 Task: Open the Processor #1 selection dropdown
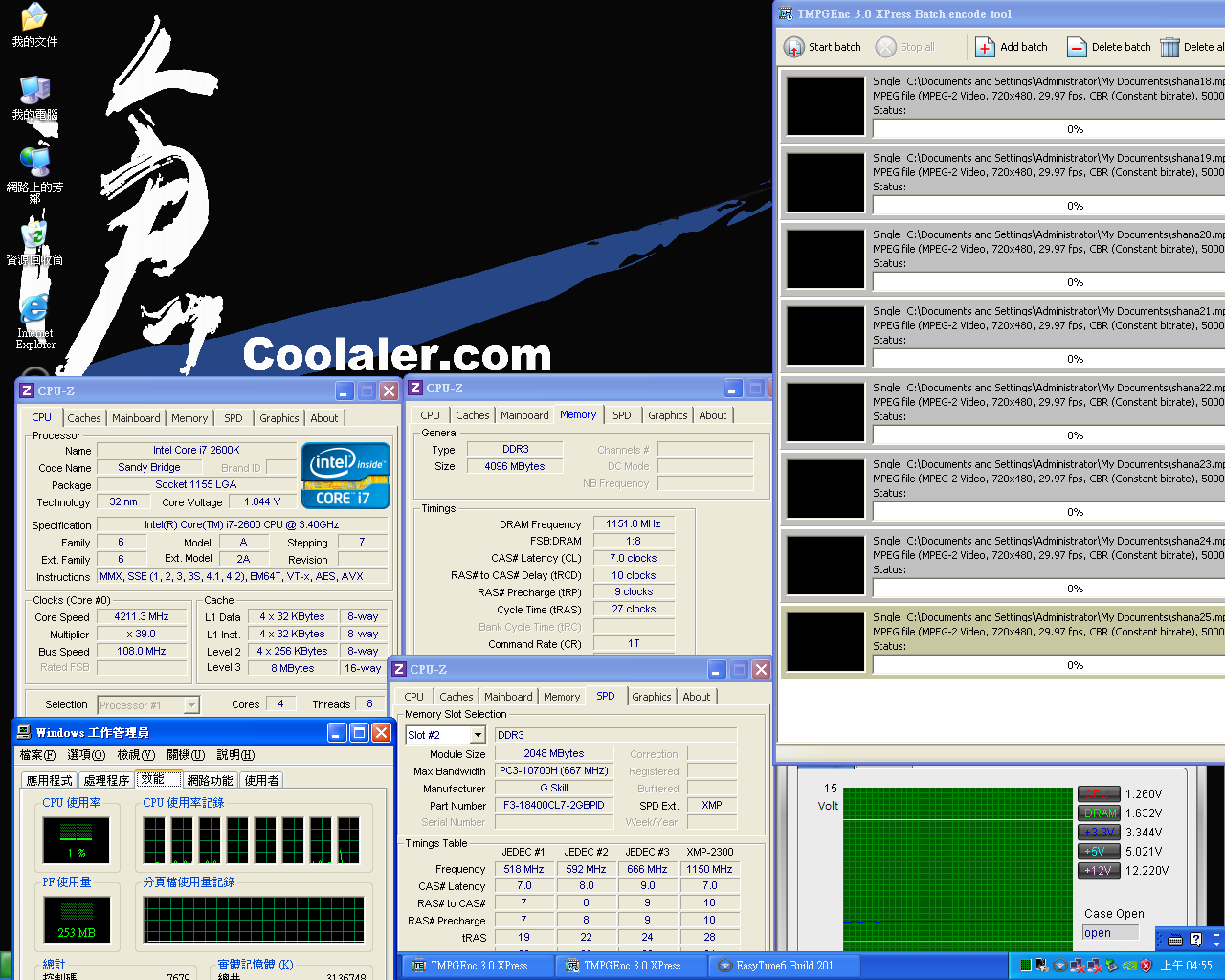point(191,705)
